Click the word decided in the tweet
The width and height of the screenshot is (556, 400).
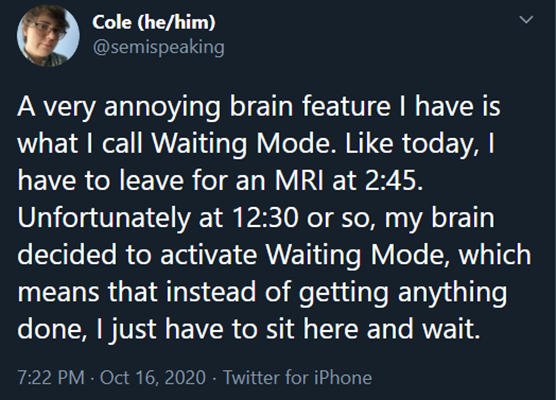click(67, 255)
